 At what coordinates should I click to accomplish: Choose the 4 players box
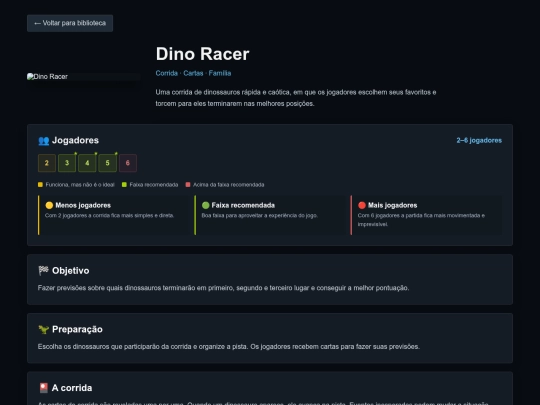[x=87, y=163]
